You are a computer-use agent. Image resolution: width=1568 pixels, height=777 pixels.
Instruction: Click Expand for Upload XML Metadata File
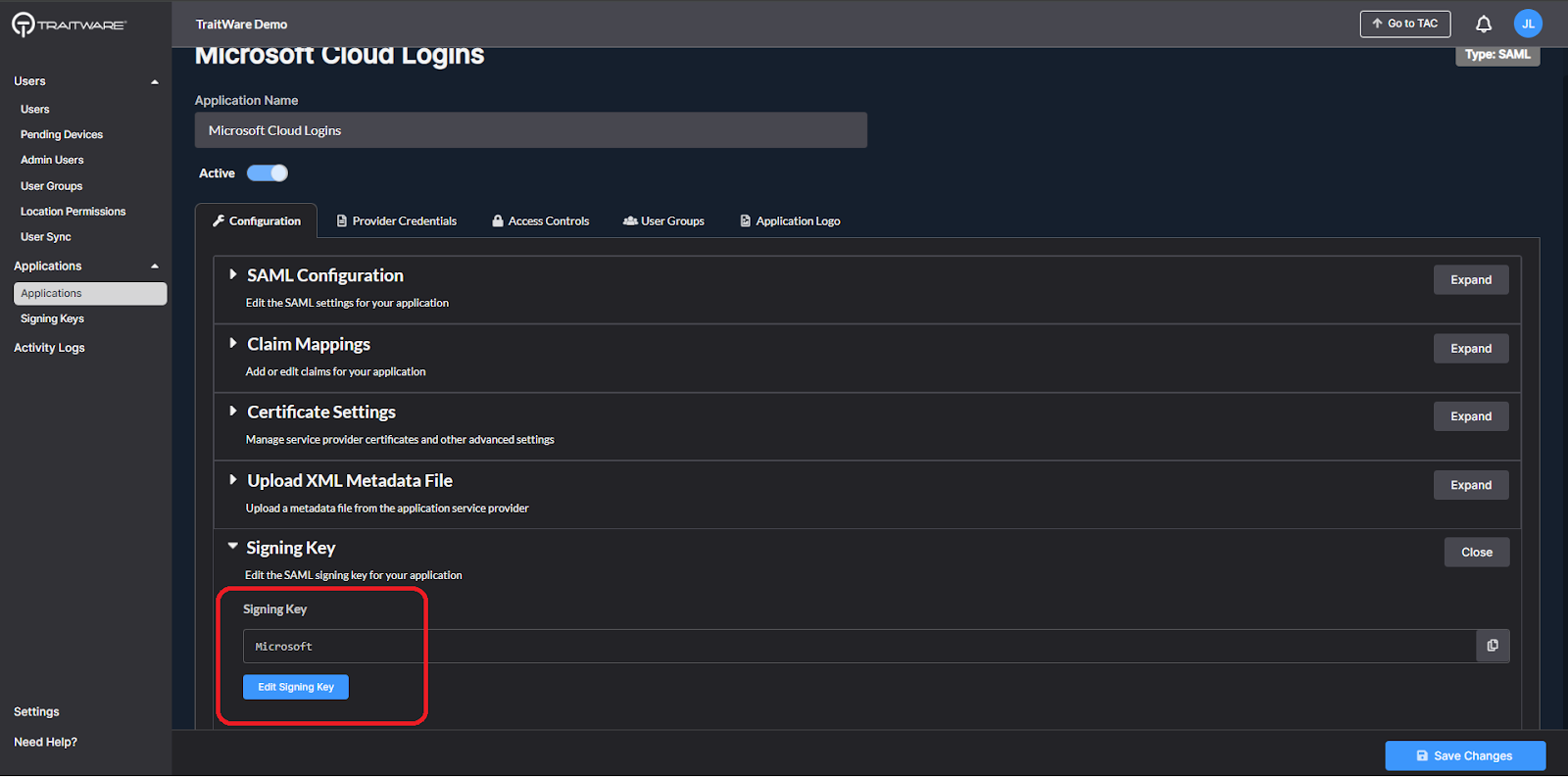coord(1471,485)
